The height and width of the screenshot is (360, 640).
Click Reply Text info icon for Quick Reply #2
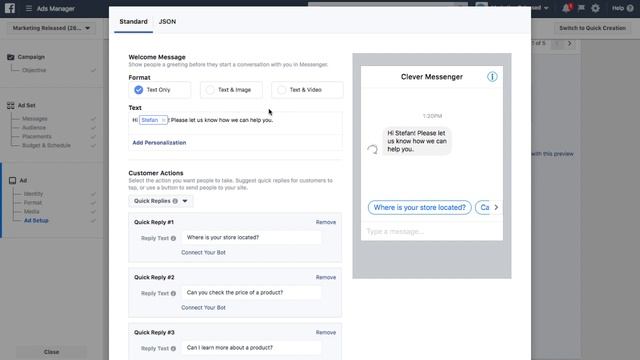click(173, 293)
